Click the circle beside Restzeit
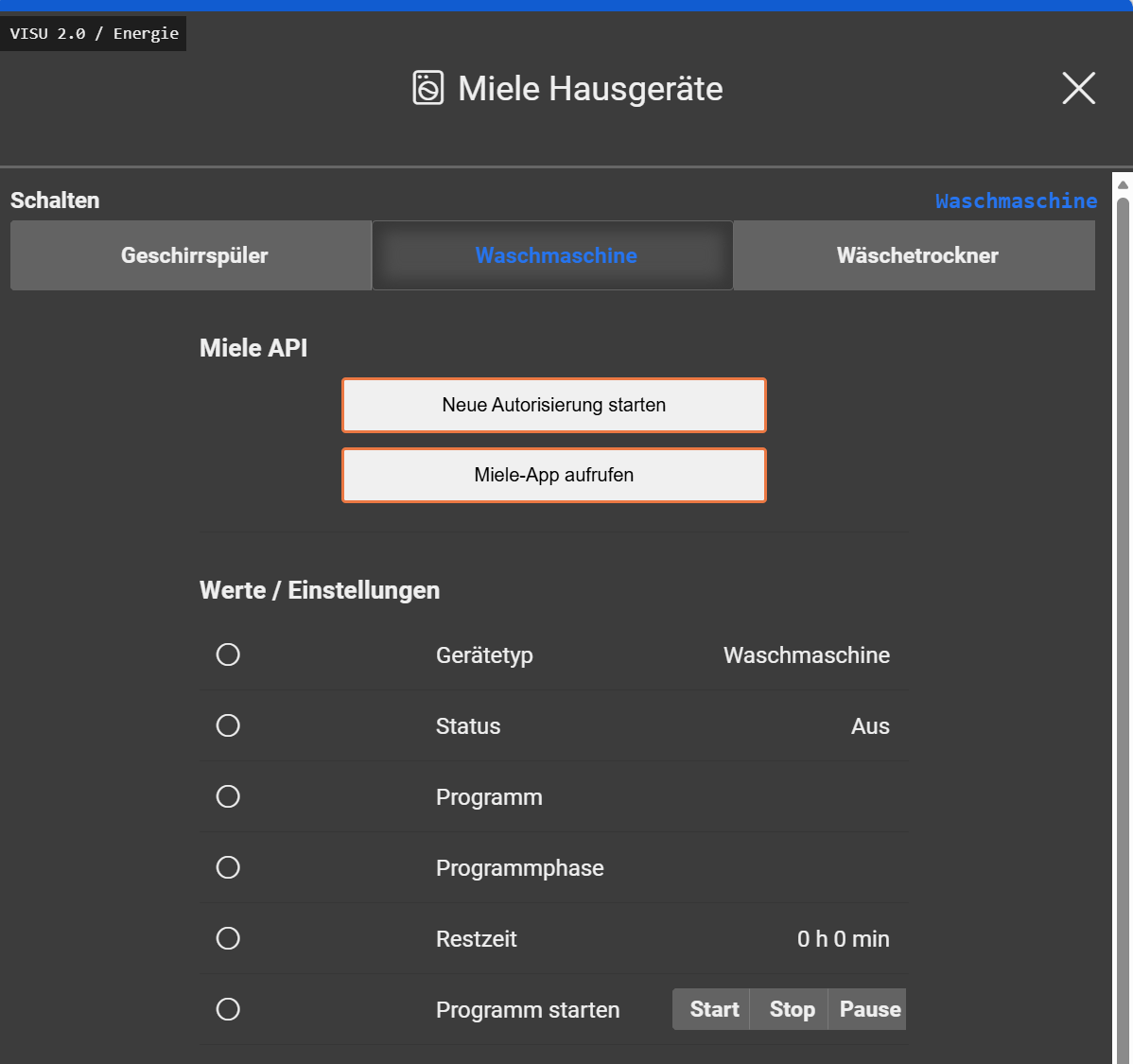 pyautogui.click(x=228, y=938)
